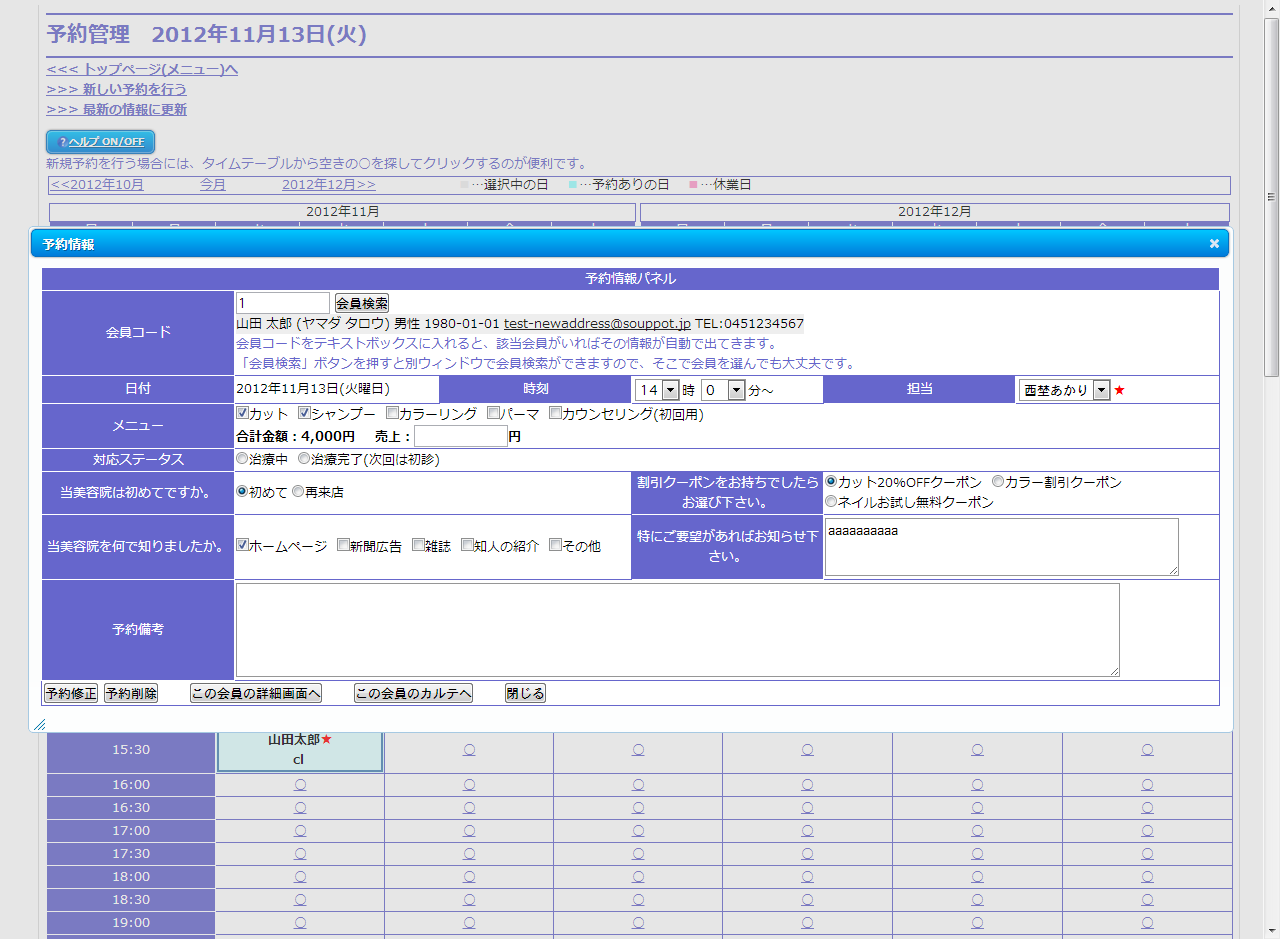Open the hour dropdown showing 14
1280x939 pixels.
click(657, 390)
